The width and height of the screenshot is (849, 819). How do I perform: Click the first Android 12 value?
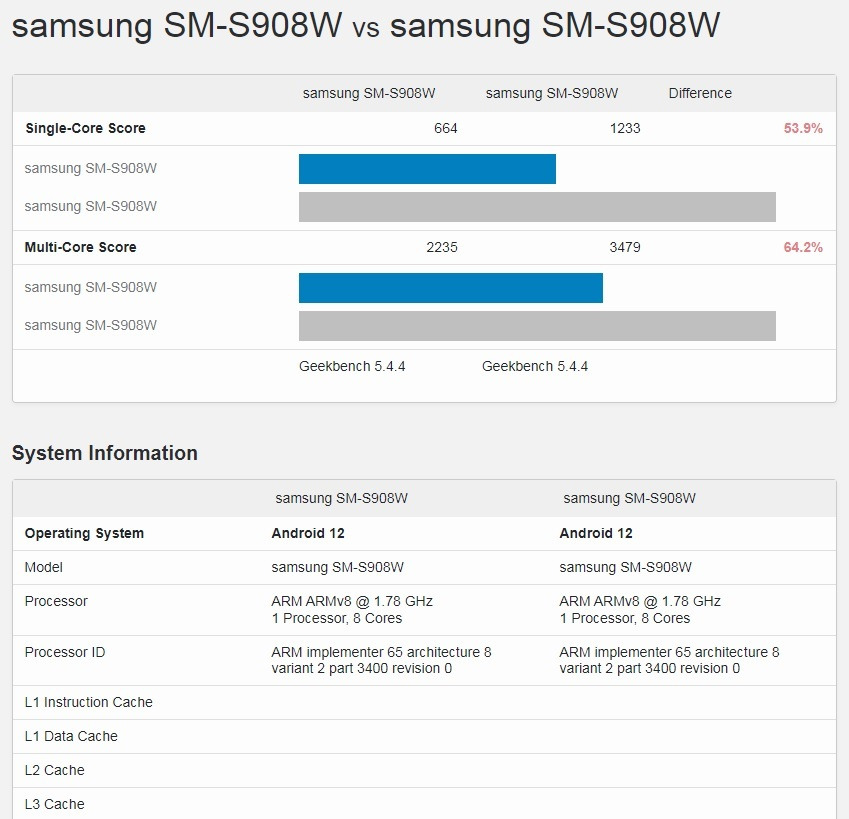click(308, 533)
